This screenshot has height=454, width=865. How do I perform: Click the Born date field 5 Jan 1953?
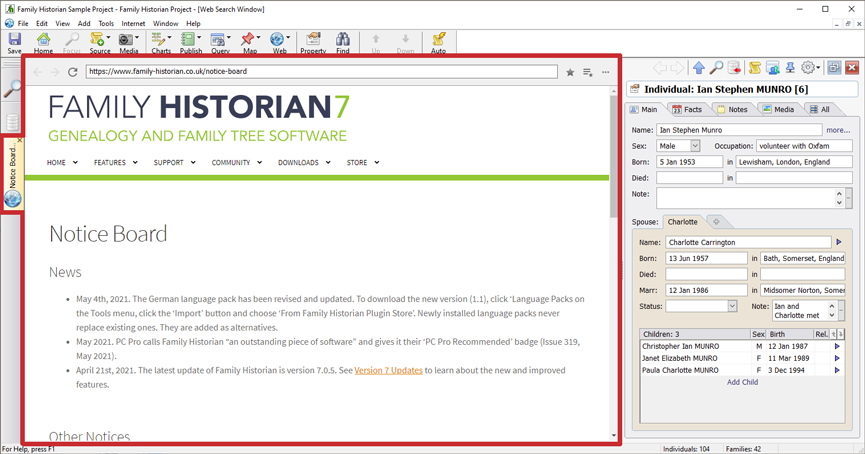click(689, 162)
